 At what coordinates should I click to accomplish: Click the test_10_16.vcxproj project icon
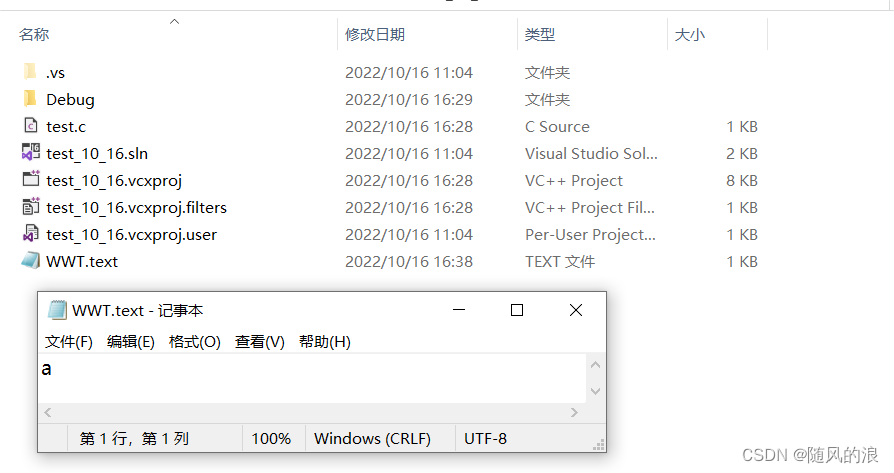[30, 180]
